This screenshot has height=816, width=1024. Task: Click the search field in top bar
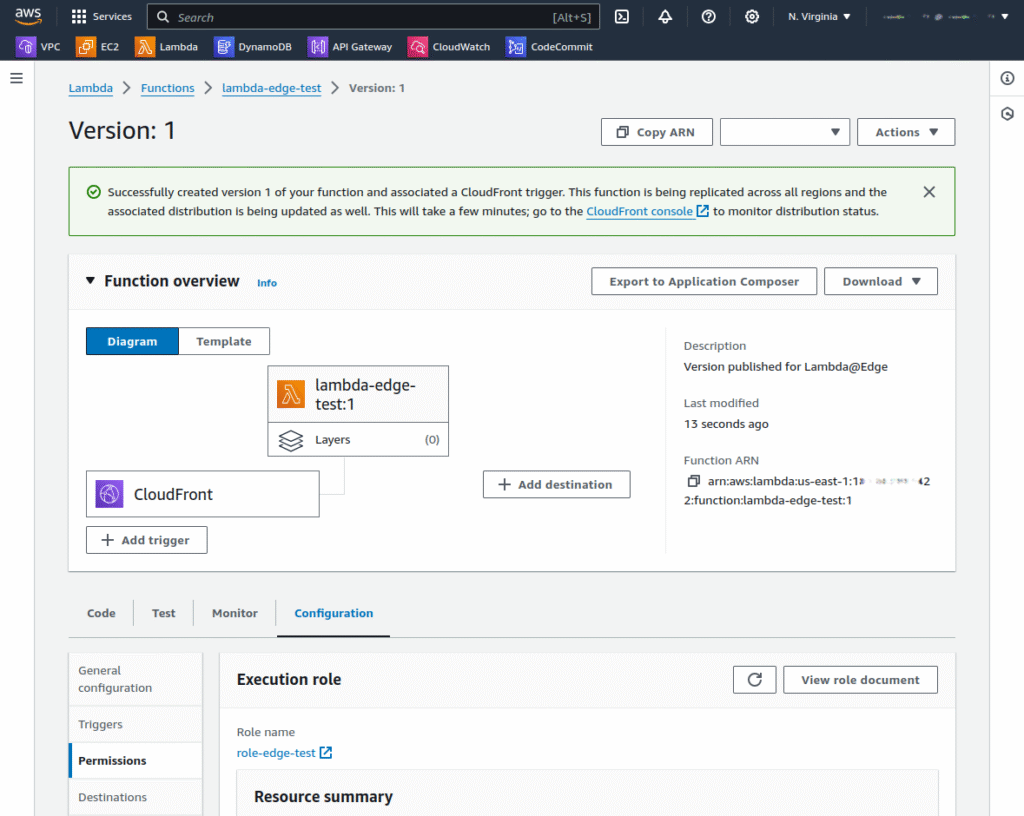pyautogui.click(x=373, y=17)
